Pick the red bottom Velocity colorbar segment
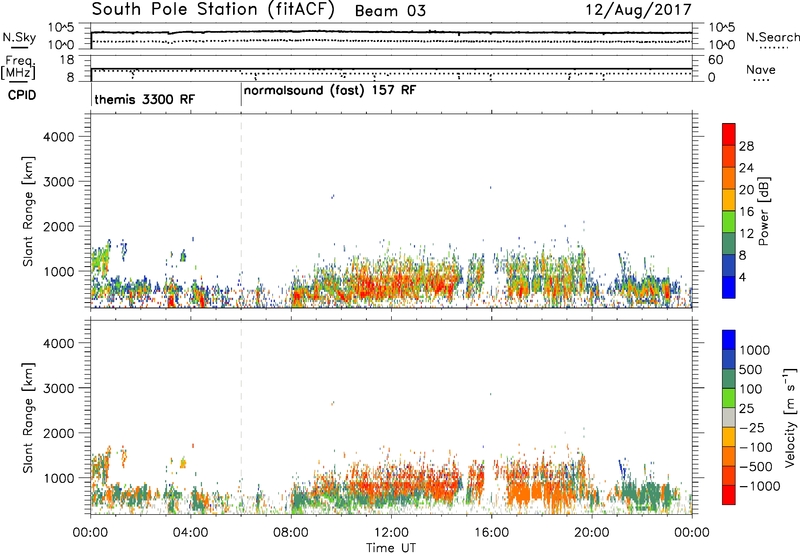Screen dimensions: 800x554 click(x=729, y=495)
